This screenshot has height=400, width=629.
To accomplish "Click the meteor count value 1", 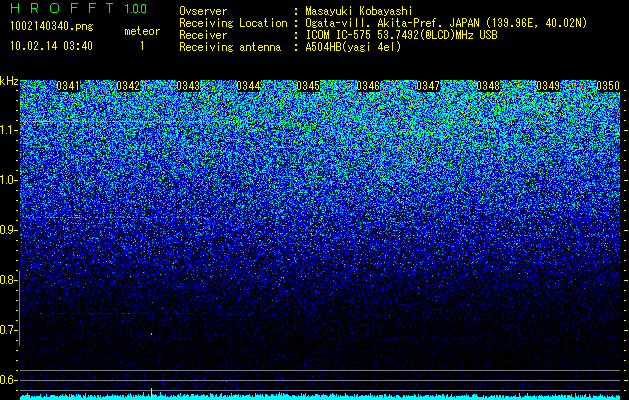I will (x=142, y=46).
